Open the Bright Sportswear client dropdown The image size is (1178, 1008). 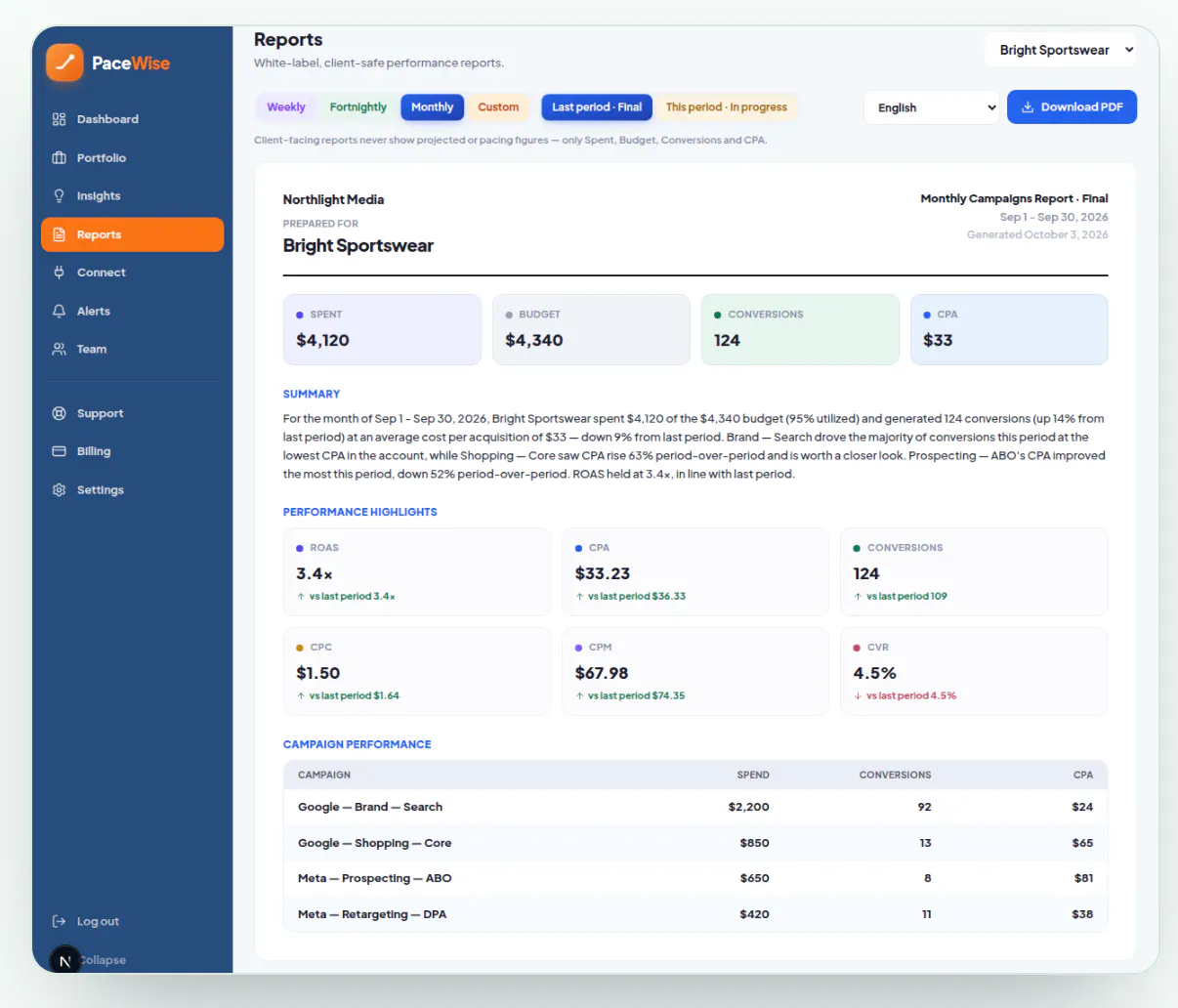pos(1061,50)
